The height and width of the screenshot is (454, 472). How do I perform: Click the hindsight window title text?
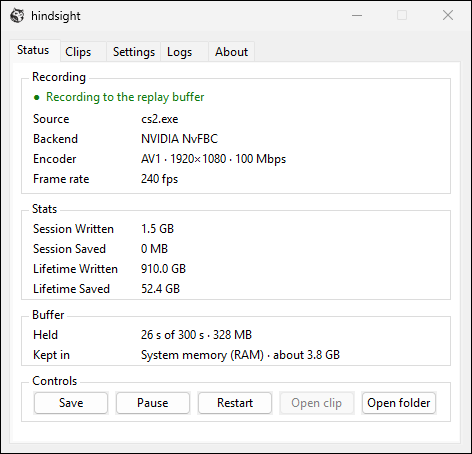point(56,16)
